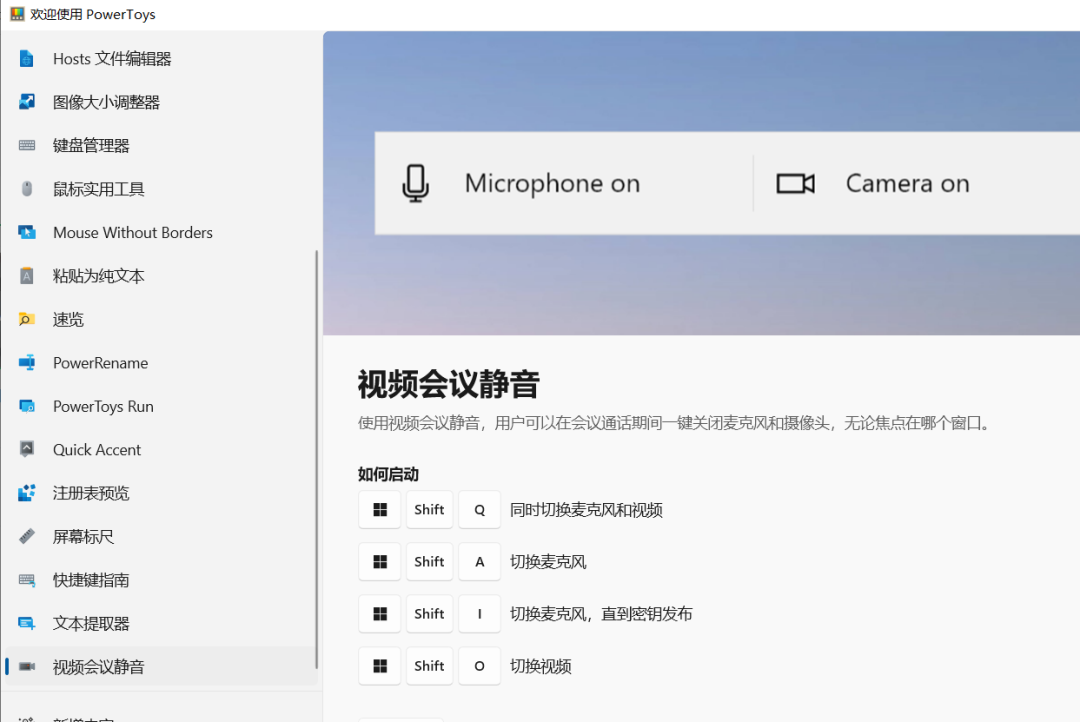The image size is (1080, 722).
Task: Click Windows key in the Q shortcut row
Action: [x=380, y=510]
